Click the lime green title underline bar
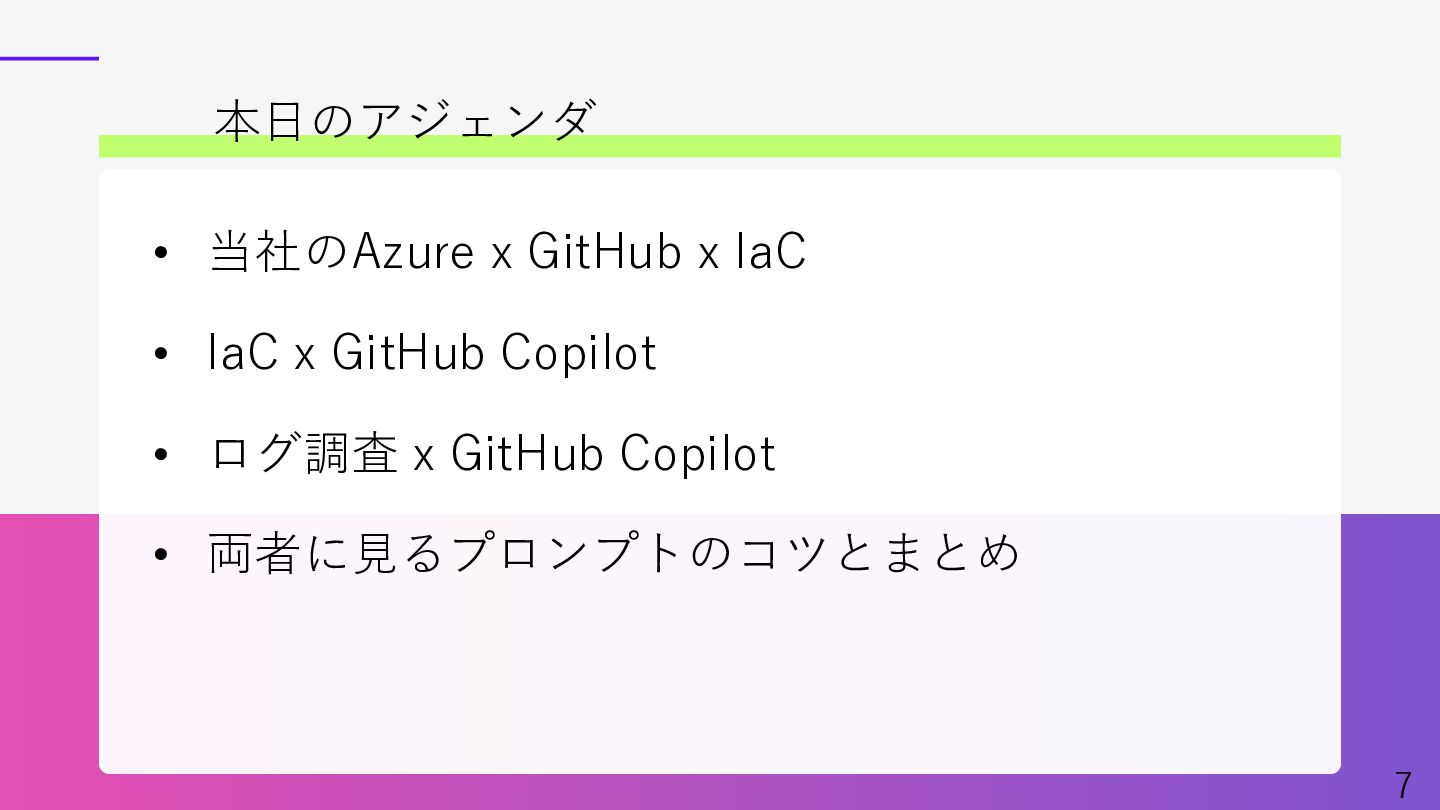This screenshot has width=1440, height=810. (719, 147)
